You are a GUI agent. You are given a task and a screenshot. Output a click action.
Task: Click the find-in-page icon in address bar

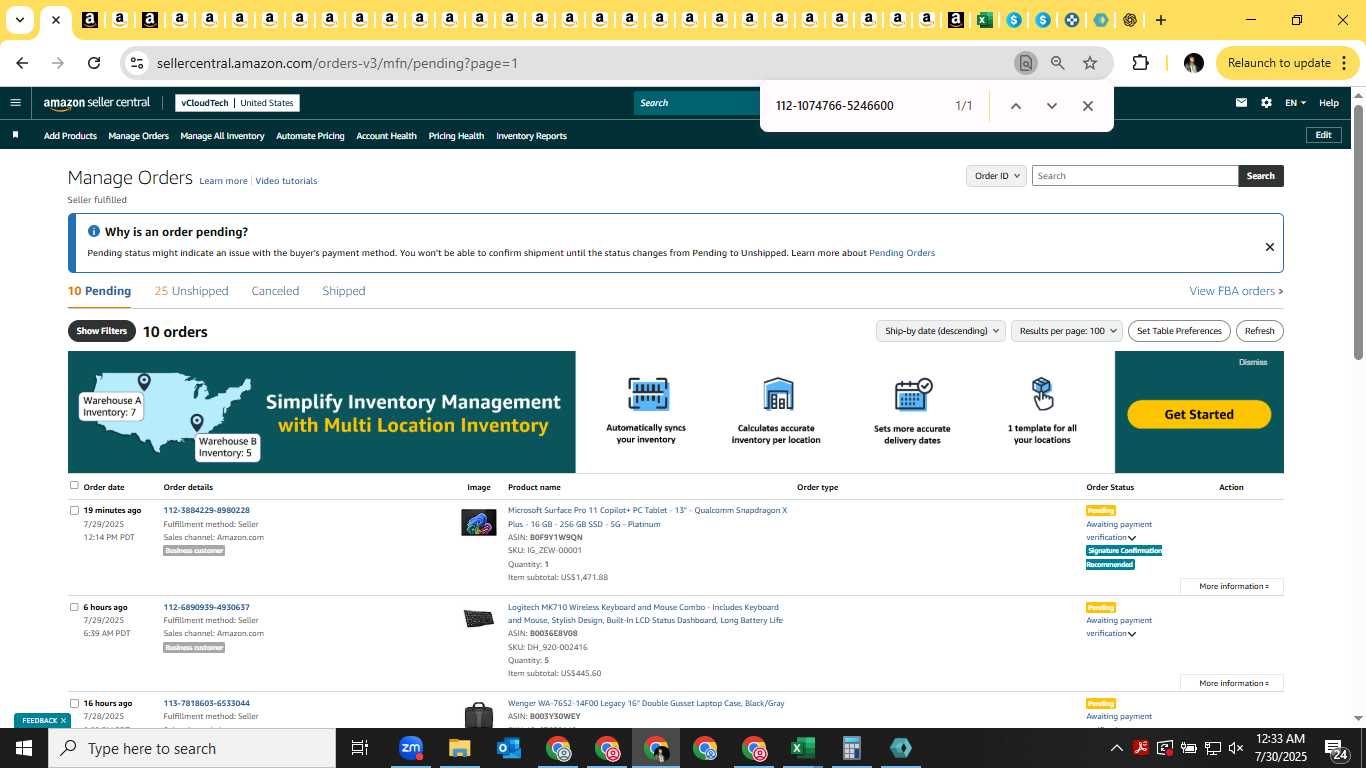[x=1025, y=63]
